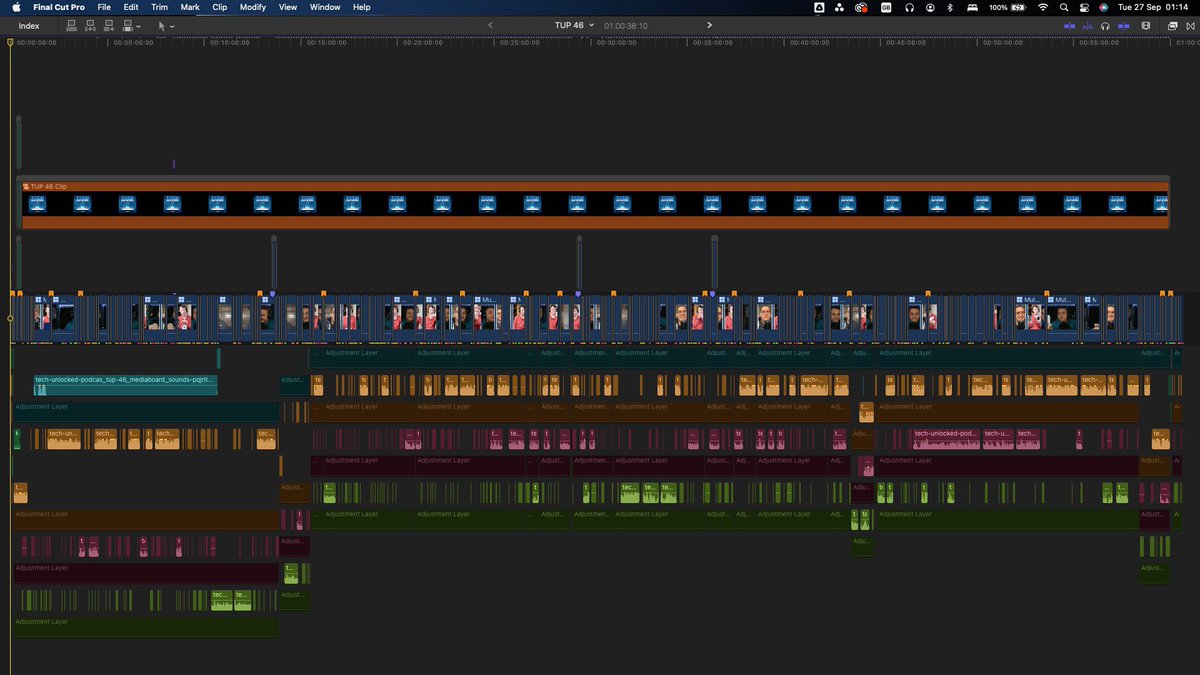Viewport: 1200px width, 675px height.
Task: Open the Clip Appearance height control
Action: pos(1146,26)
